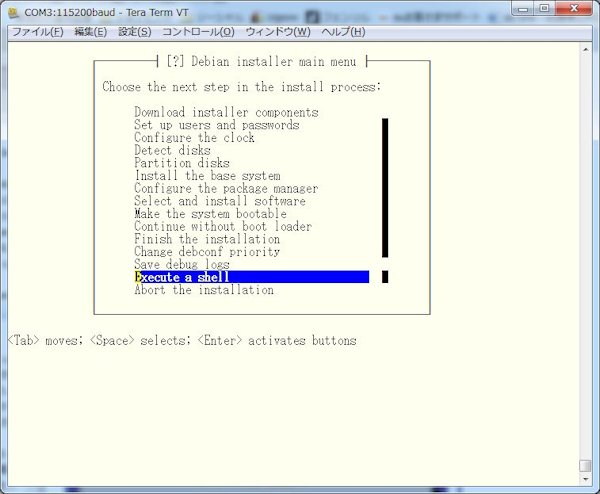The width and height of the screenshot is (600, 494).
Task: Click "Choose the next step" prompt text
Action: pyautogui.click(x=242, y=87)
